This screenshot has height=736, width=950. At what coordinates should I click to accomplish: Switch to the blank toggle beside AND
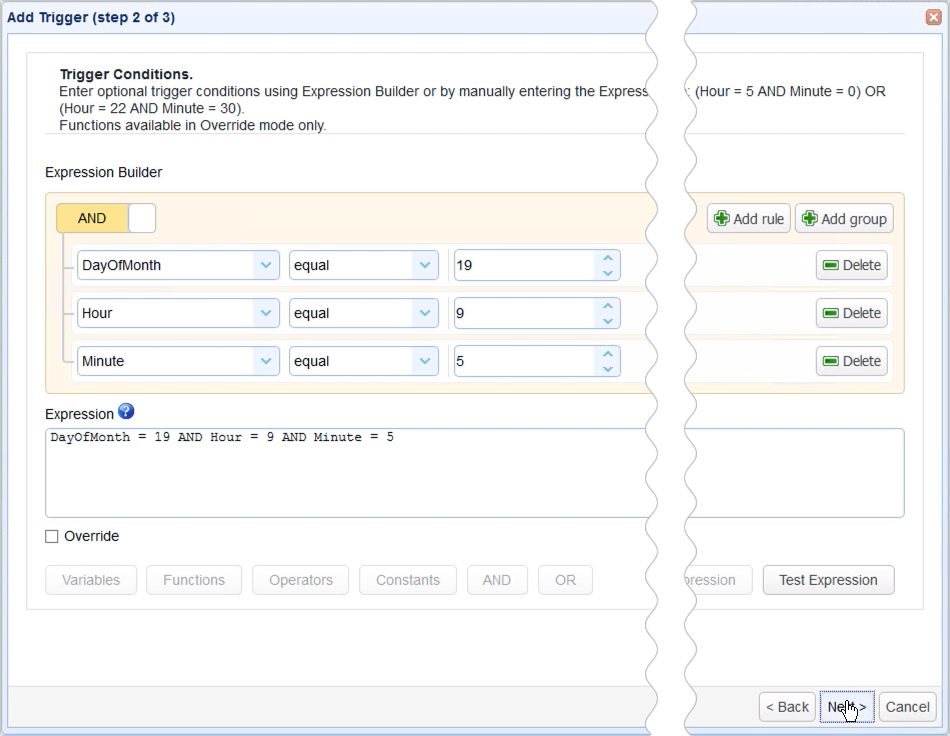(142, 218)
